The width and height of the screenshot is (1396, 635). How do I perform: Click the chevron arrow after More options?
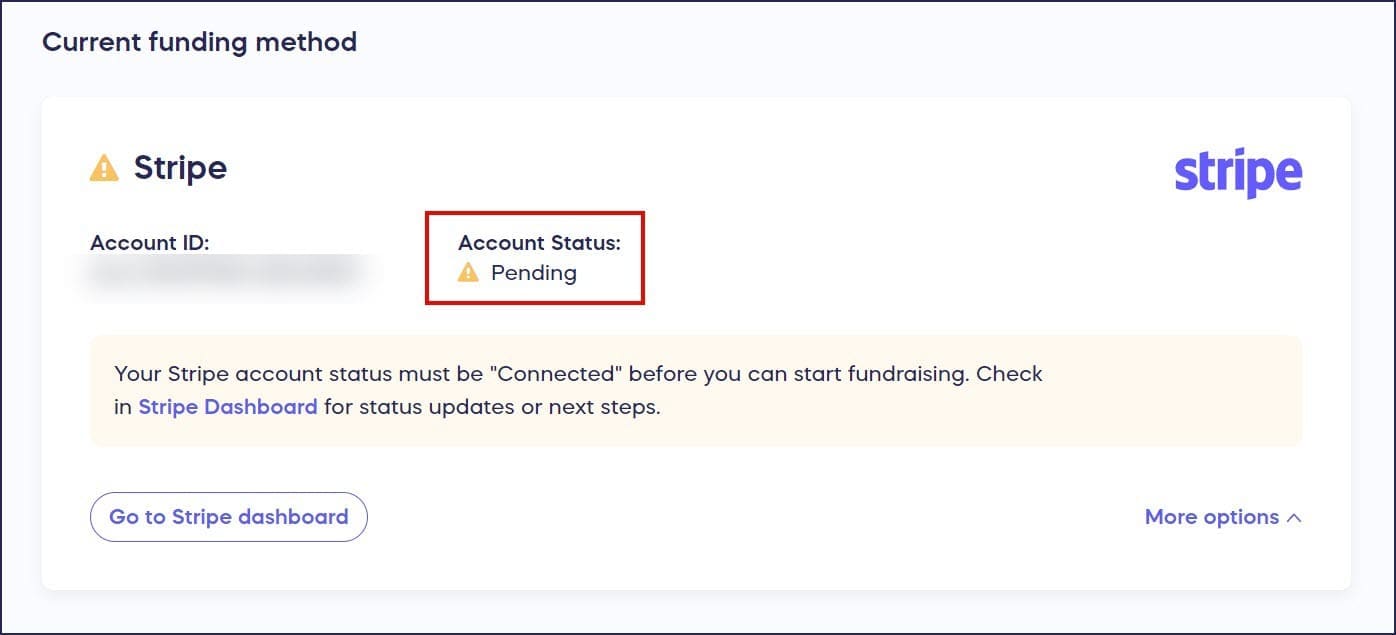1294,518
